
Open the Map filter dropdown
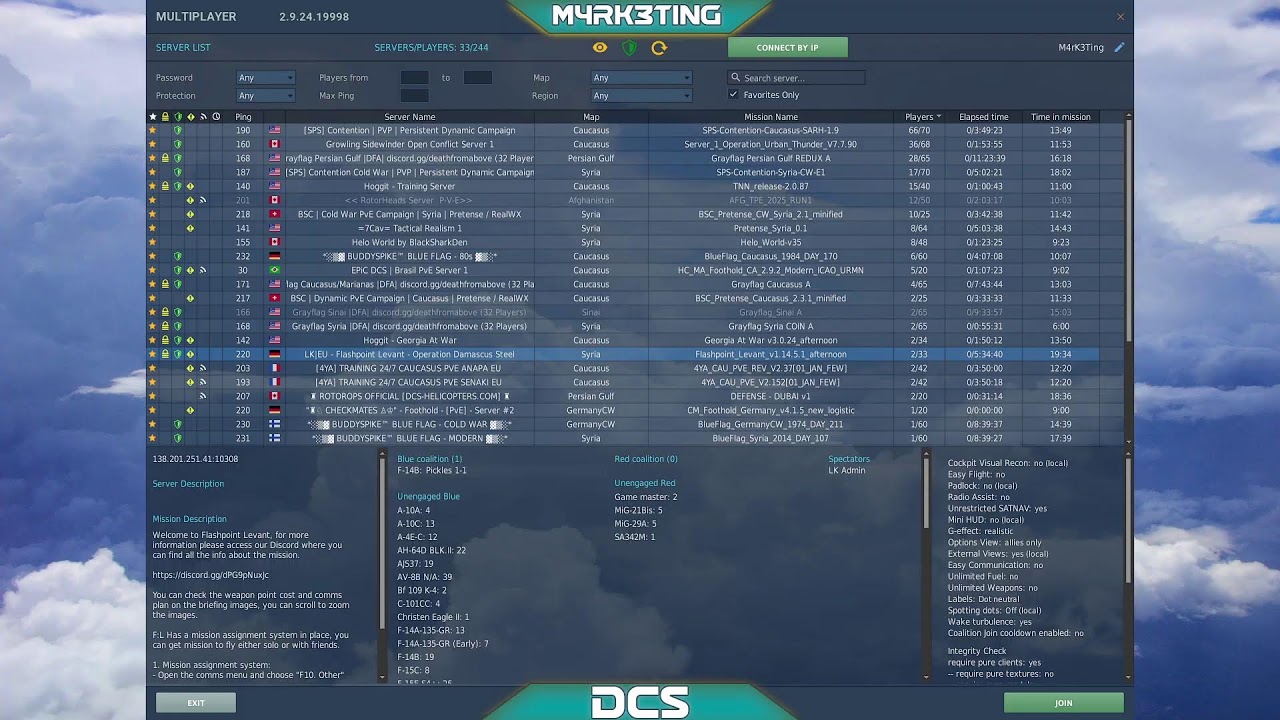(x=641, y=78)
